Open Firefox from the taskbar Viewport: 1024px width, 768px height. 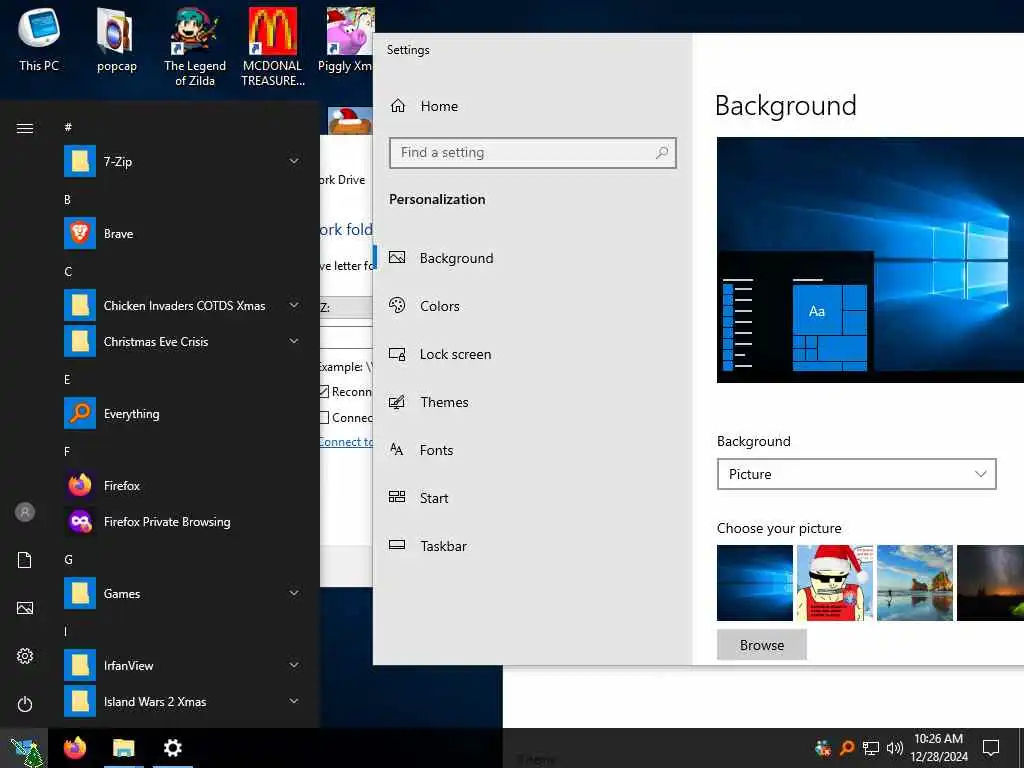click(x=75, y=748)
